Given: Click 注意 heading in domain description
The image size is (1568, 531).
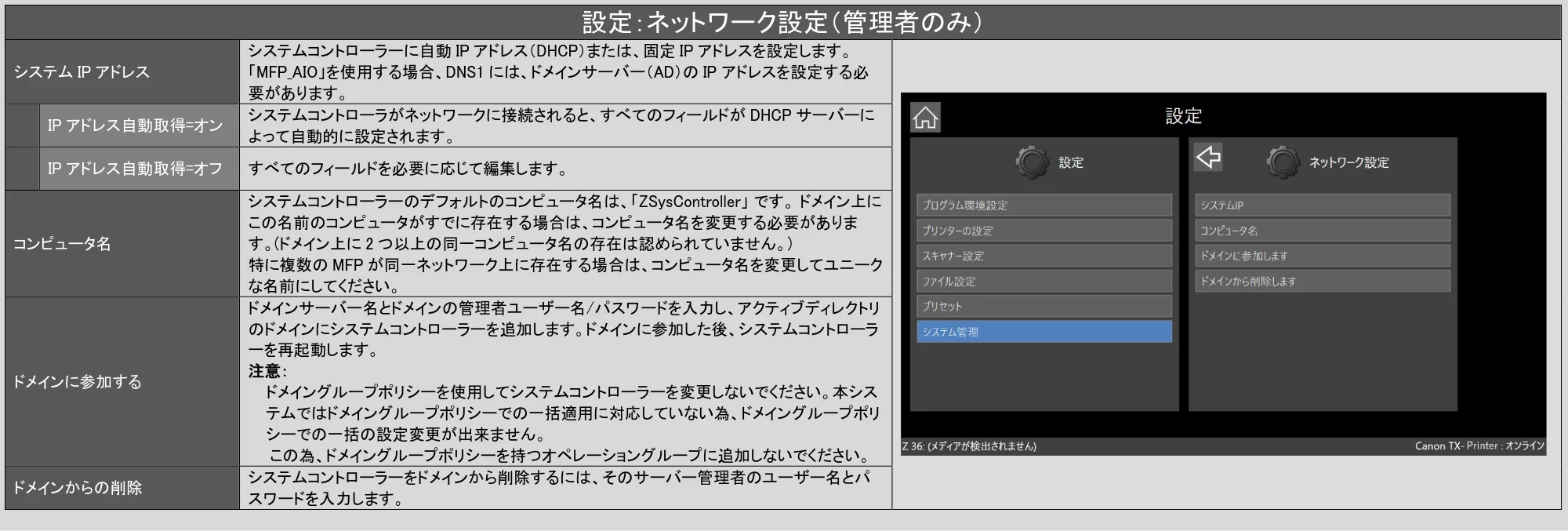Looking at the screenshot, I should pyautogui.click(x=267, y=371).
